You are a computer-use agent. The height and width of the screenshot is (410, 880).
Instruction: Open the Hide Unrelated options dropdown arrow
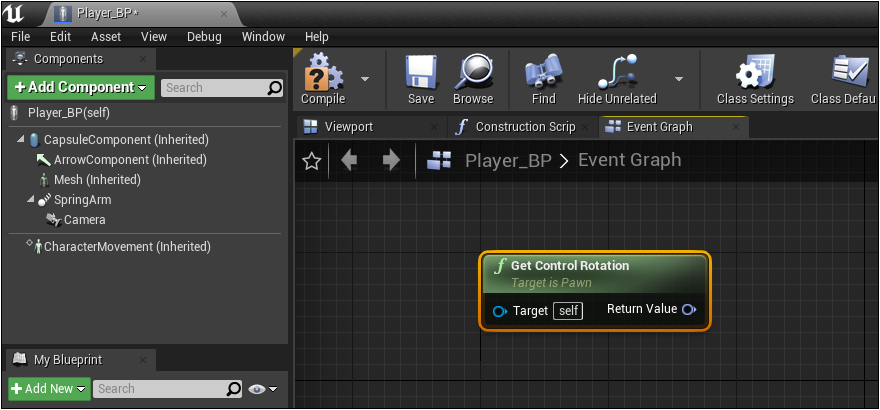(679, 79)
